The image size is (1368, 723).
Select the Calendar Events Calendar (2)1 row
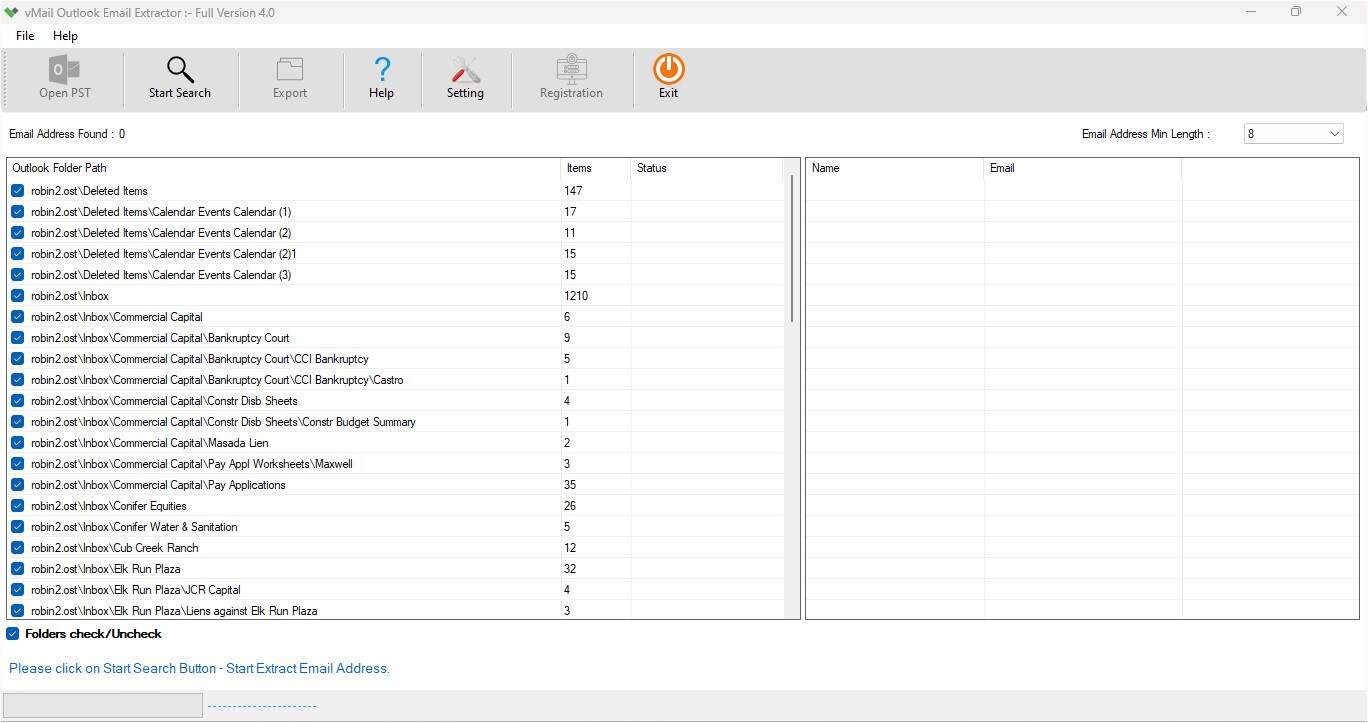397,254
